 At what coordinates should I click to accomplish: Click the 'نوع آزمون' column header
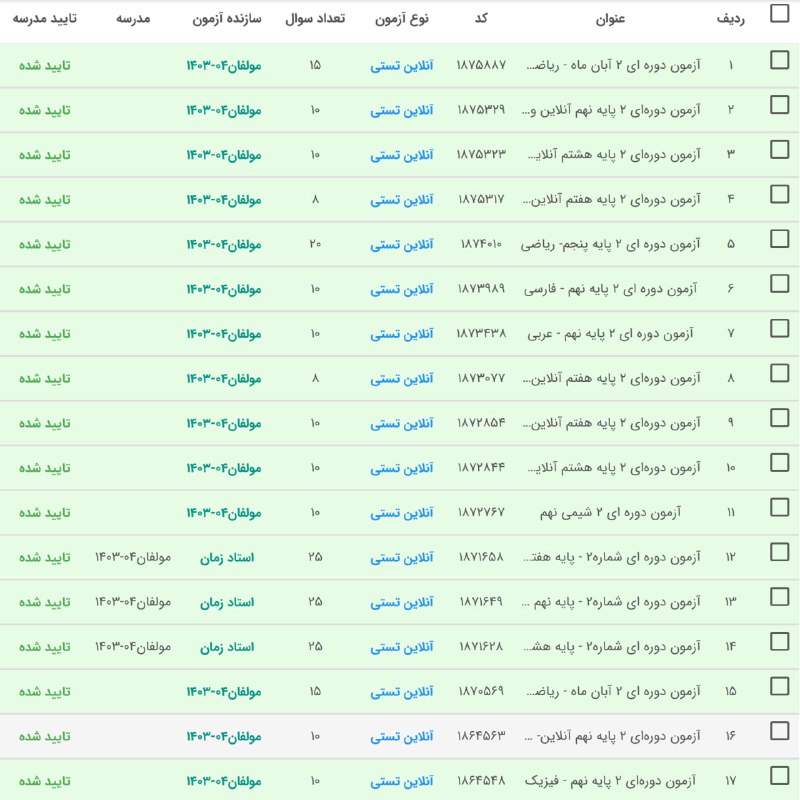[x=402, y=19]
